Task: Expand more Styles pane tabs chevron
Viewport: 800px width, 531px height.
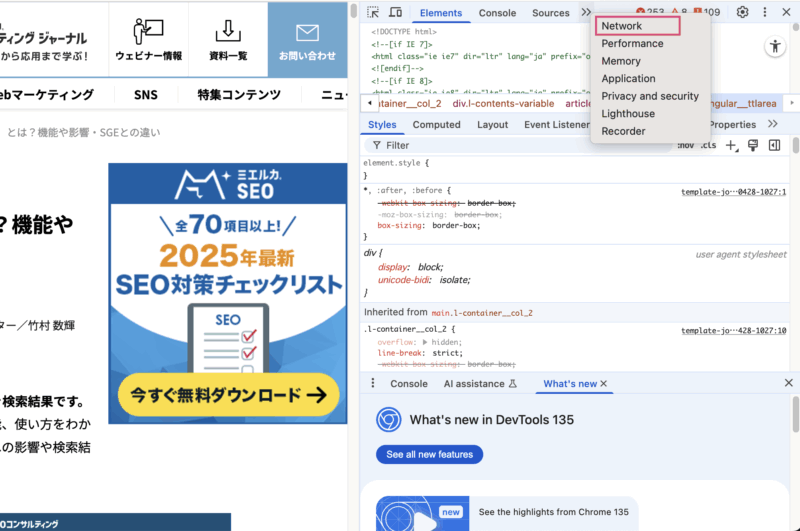Action: [772, 124]
